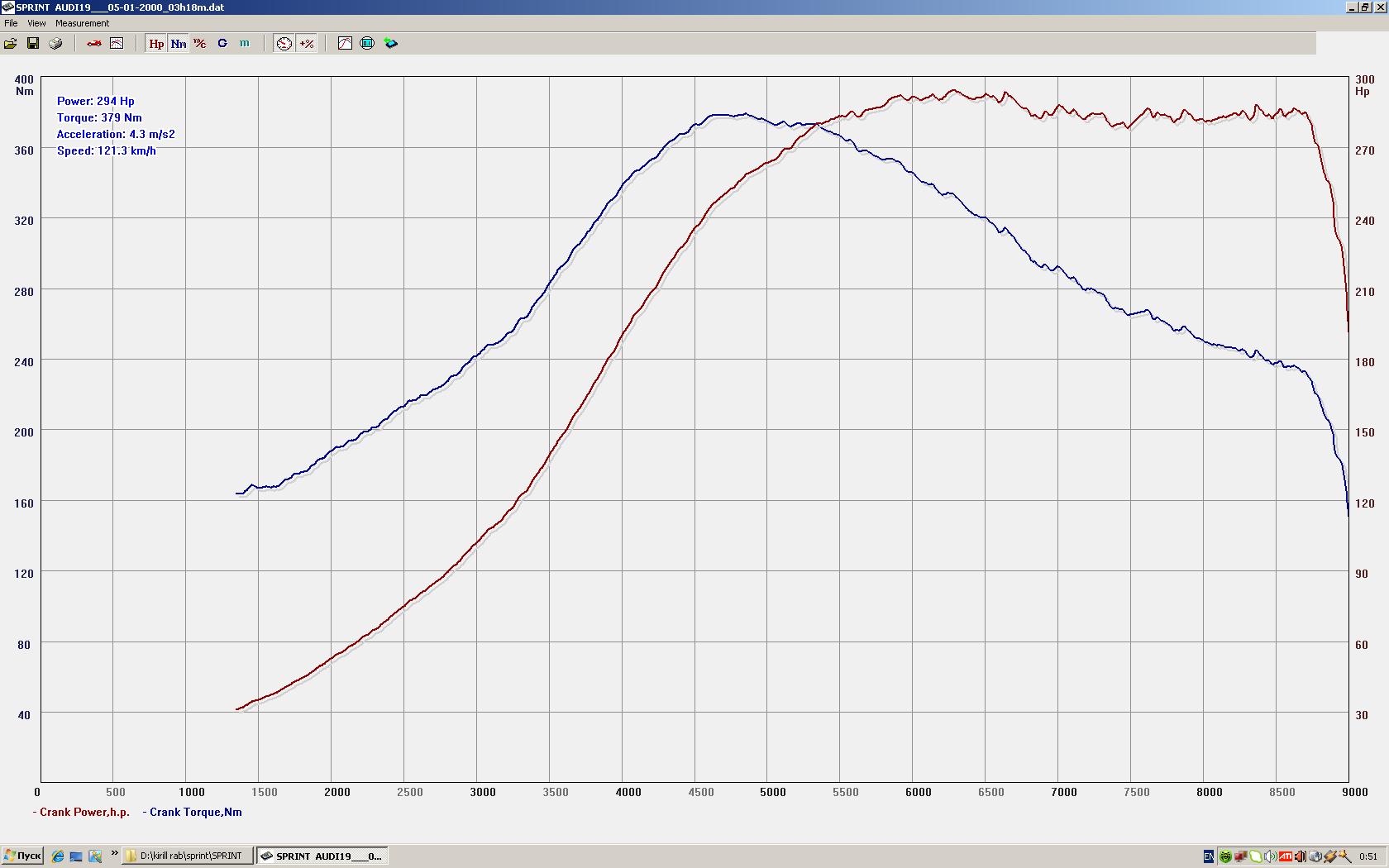The width and height of the screenshot is (1389, 868).
Task: Toggle the speedometer gauge button
Action: point(284,43)
